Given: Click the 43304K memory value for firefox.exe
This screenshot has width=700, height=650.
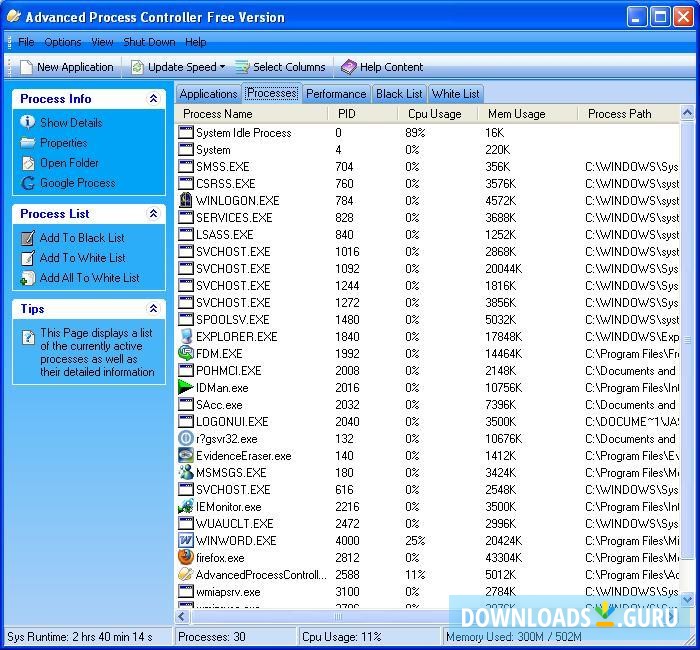Looking at the screenshot, I should pyautogui.click(x=504, y=558).
